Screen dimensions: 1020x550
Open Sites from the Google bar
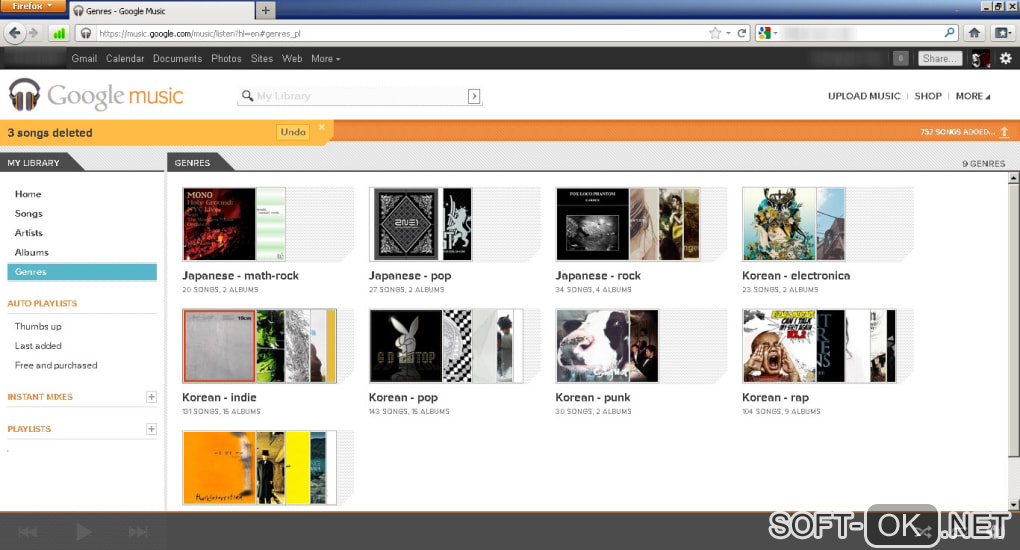262,59
